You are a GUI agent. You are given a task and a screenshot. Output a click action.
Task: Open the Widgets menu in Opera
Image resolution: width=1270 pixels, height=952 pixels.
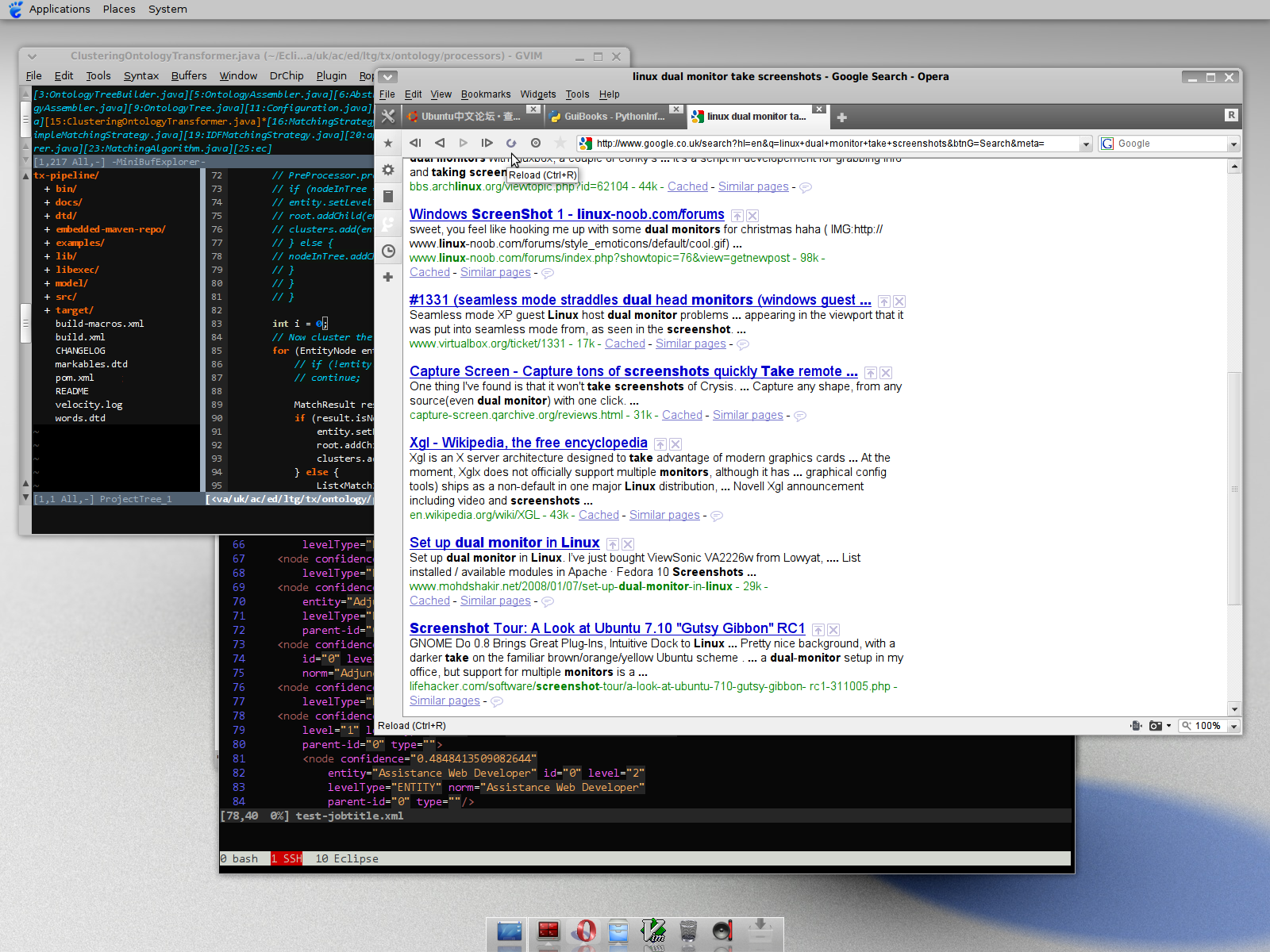coord(538,94)
